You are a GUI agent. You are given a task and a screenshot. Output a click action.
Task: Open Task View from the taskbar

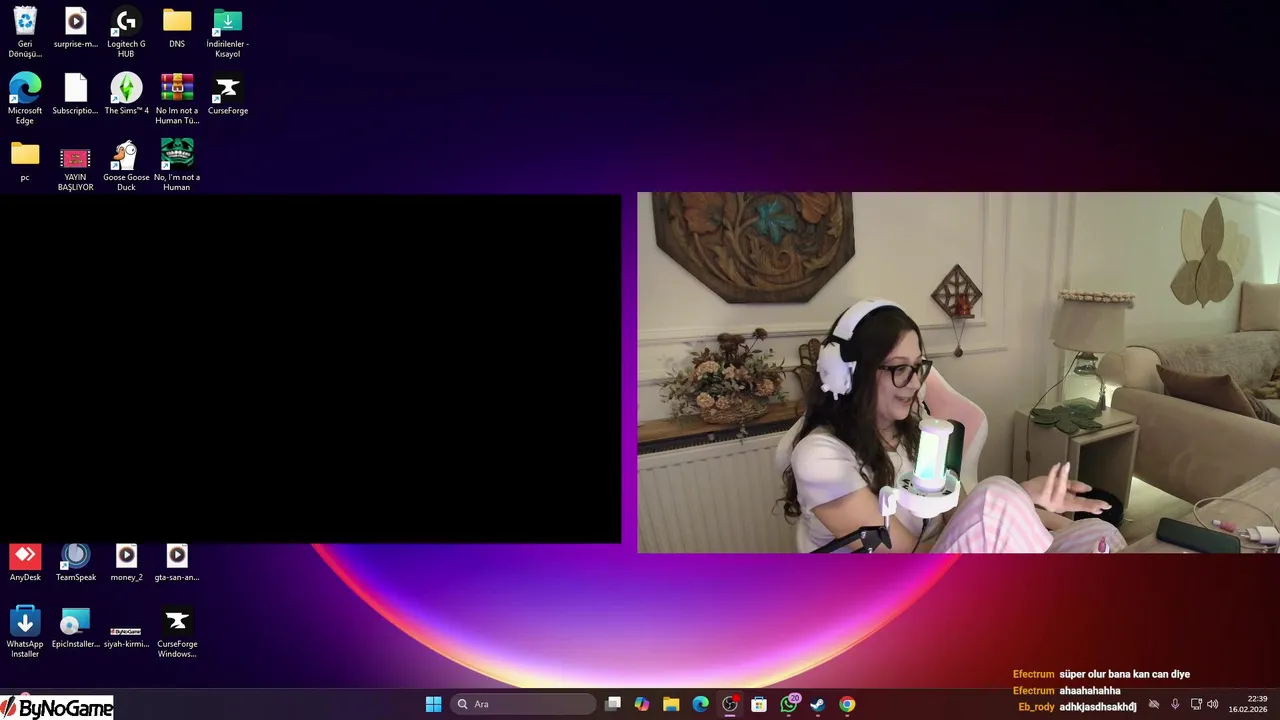point(613,704)
